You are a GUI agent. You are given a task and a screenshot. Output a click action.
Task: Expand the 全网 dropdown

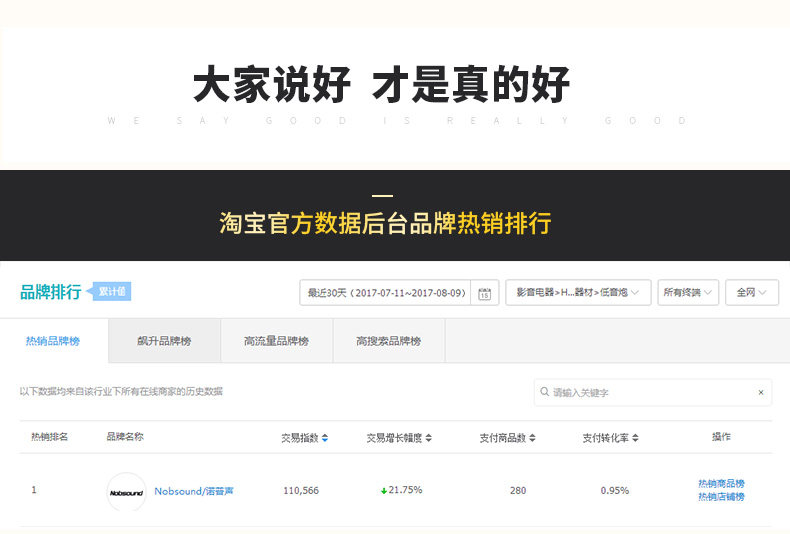click(x=752, y=293)
